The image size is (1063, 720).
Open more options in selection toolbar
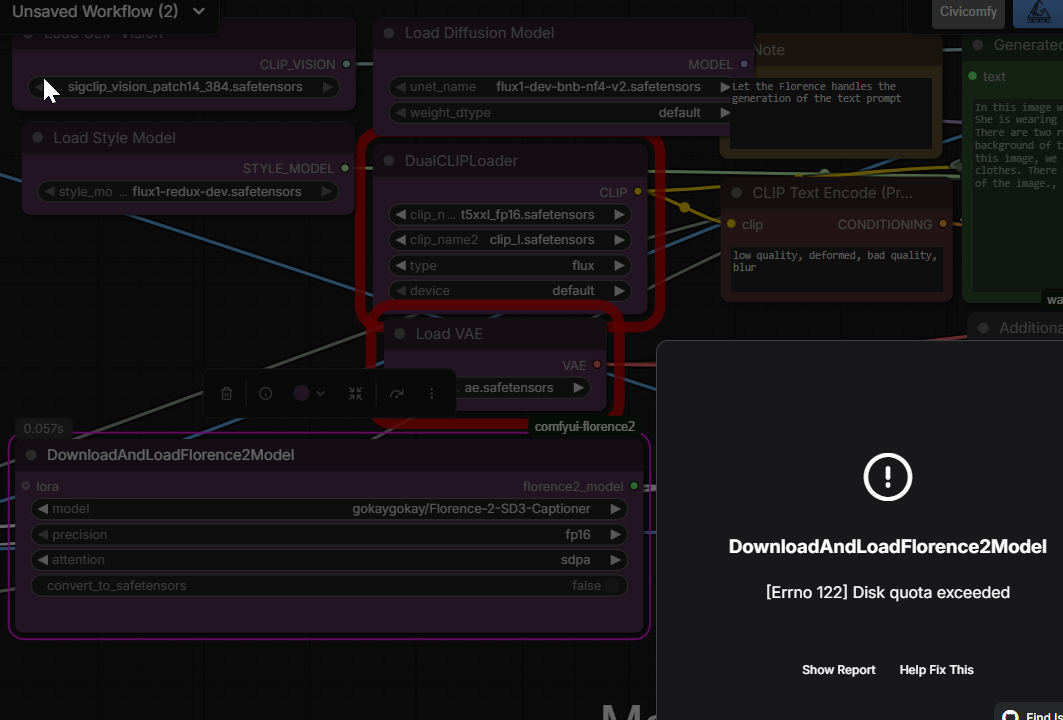pyautogui.click(x=432, y=393)
